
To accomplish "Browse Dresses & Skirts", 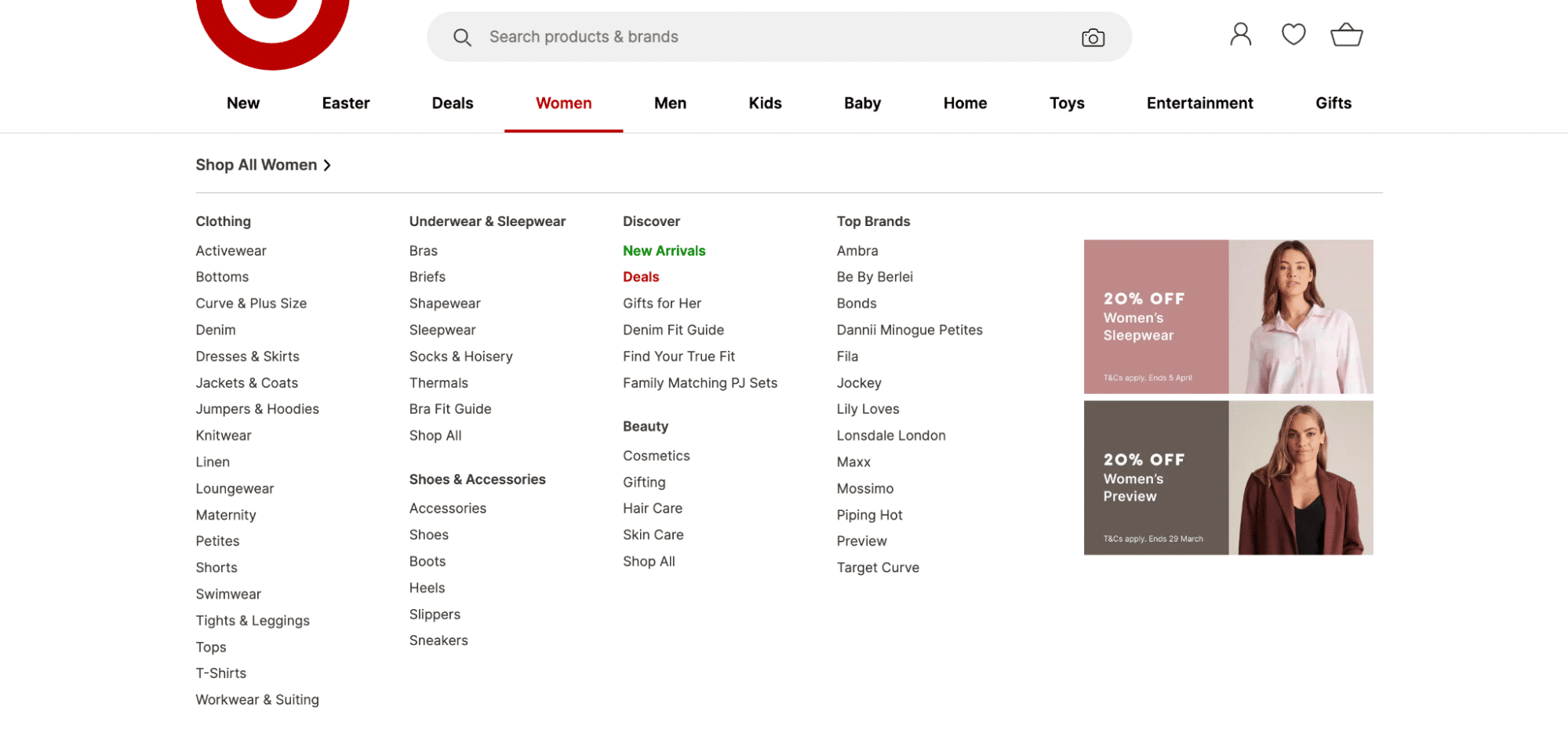I will pyautogui.click(x=247, y=356).
